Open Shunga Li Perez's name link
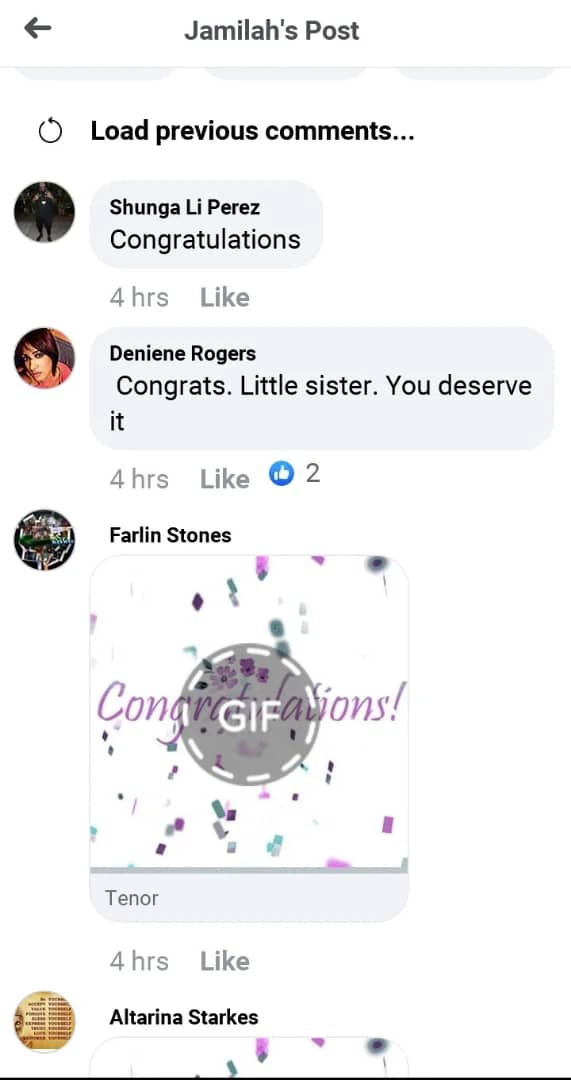571x1080 pixels. (185, 207)
